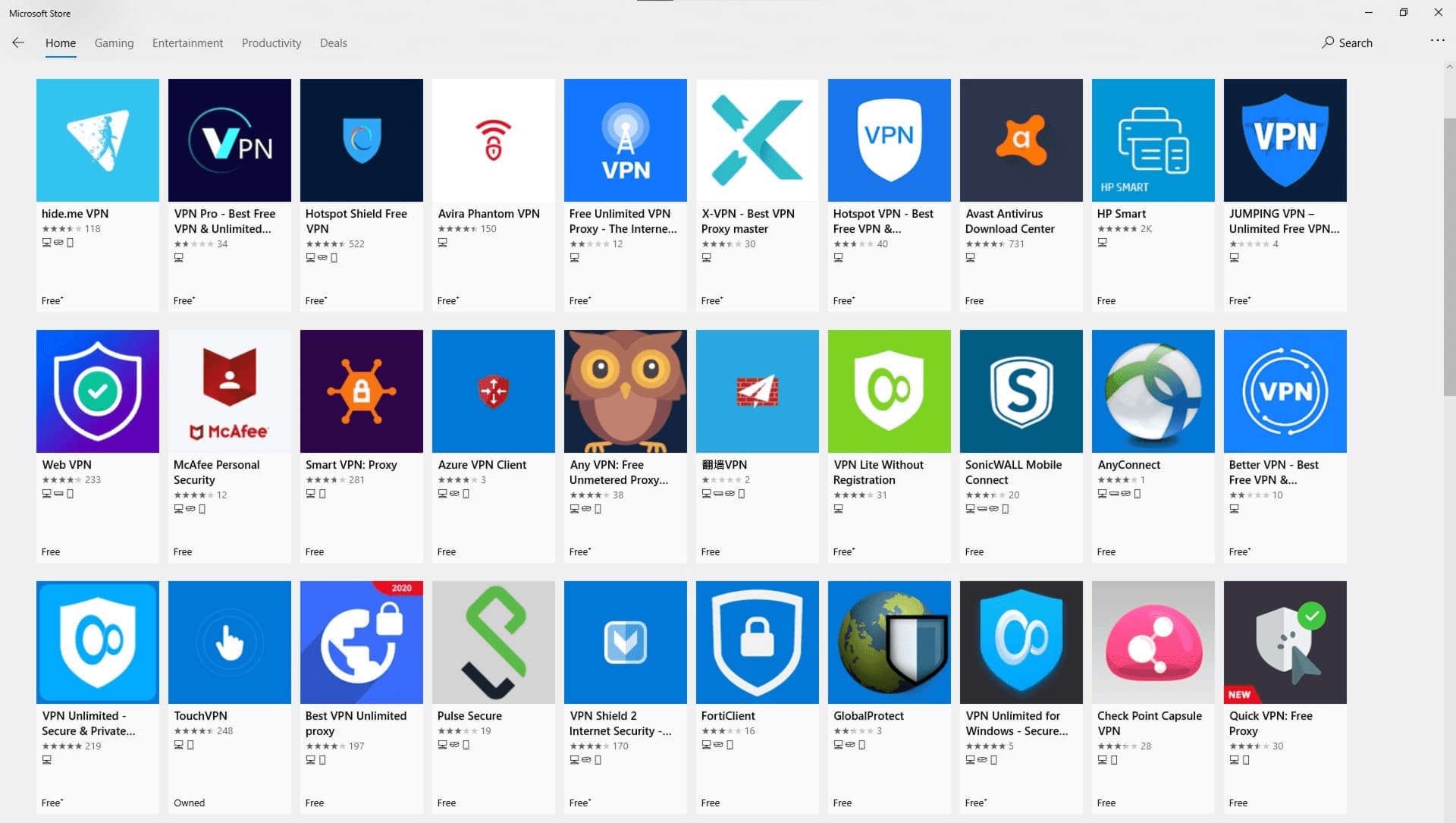Open GlobalProtect VPN app
Viewport: 1456px width, 823px height.
coord(889,641)
